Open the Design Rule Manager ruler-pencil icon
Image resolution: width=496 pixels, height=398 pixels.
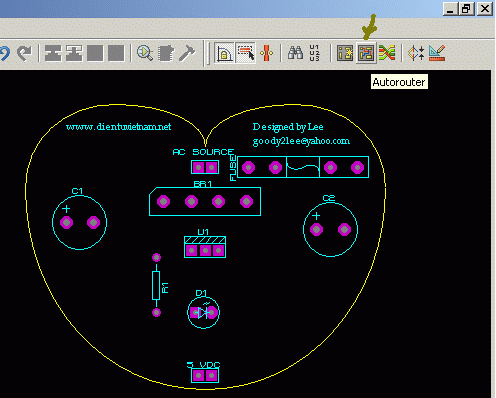click(x=437, y=53)
